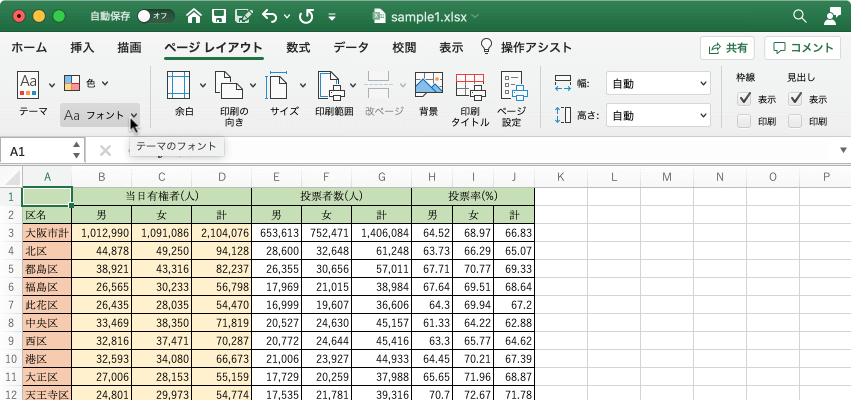Click the サイズ paper size icon

[278, 85]
